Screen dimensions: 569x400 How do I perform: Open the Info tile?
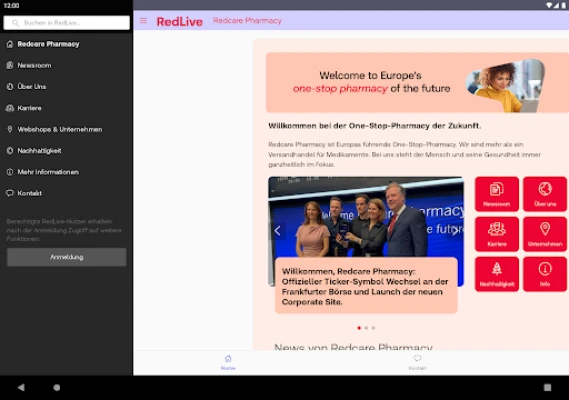click(x=545, y=274)
